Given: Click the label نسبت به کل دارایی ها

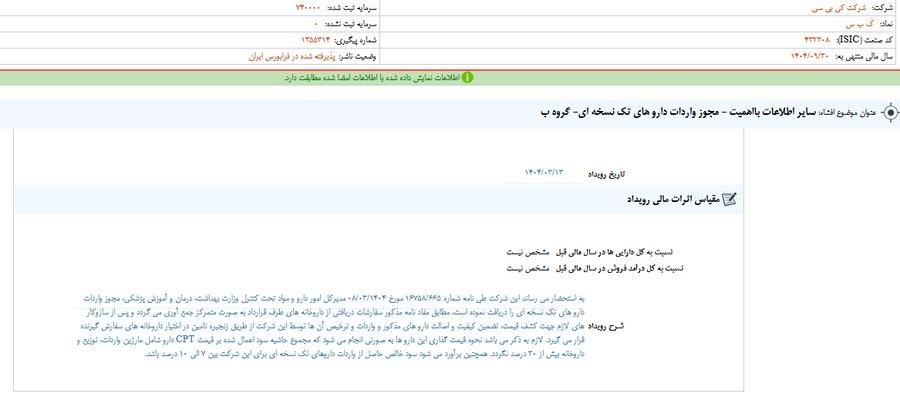Looking at the screenshot, I should (614, 253).
